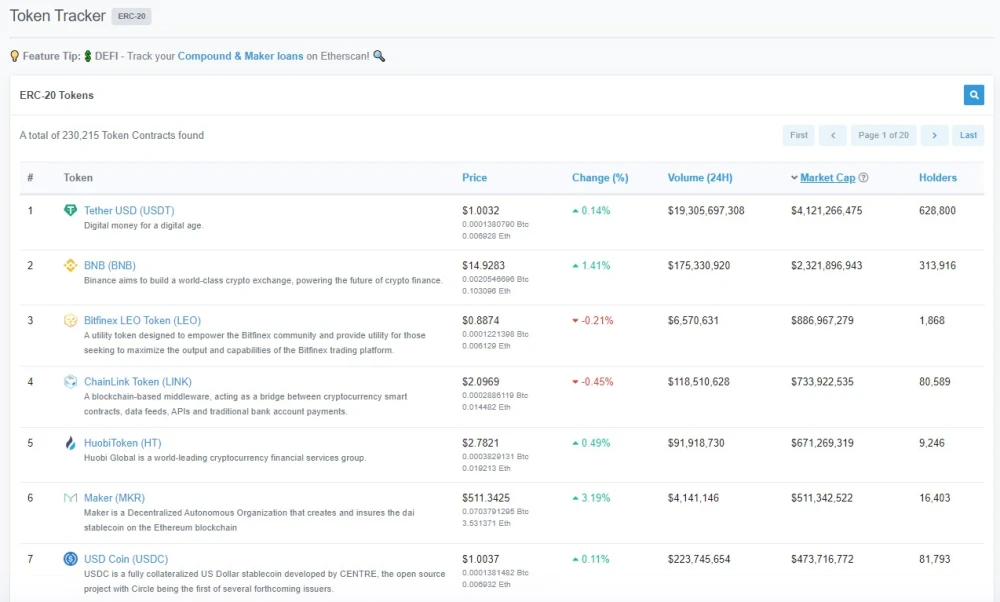Click the ERC-20 badge next to title
The height and width of the screenshot is (602, 1000).
point(131,16)
